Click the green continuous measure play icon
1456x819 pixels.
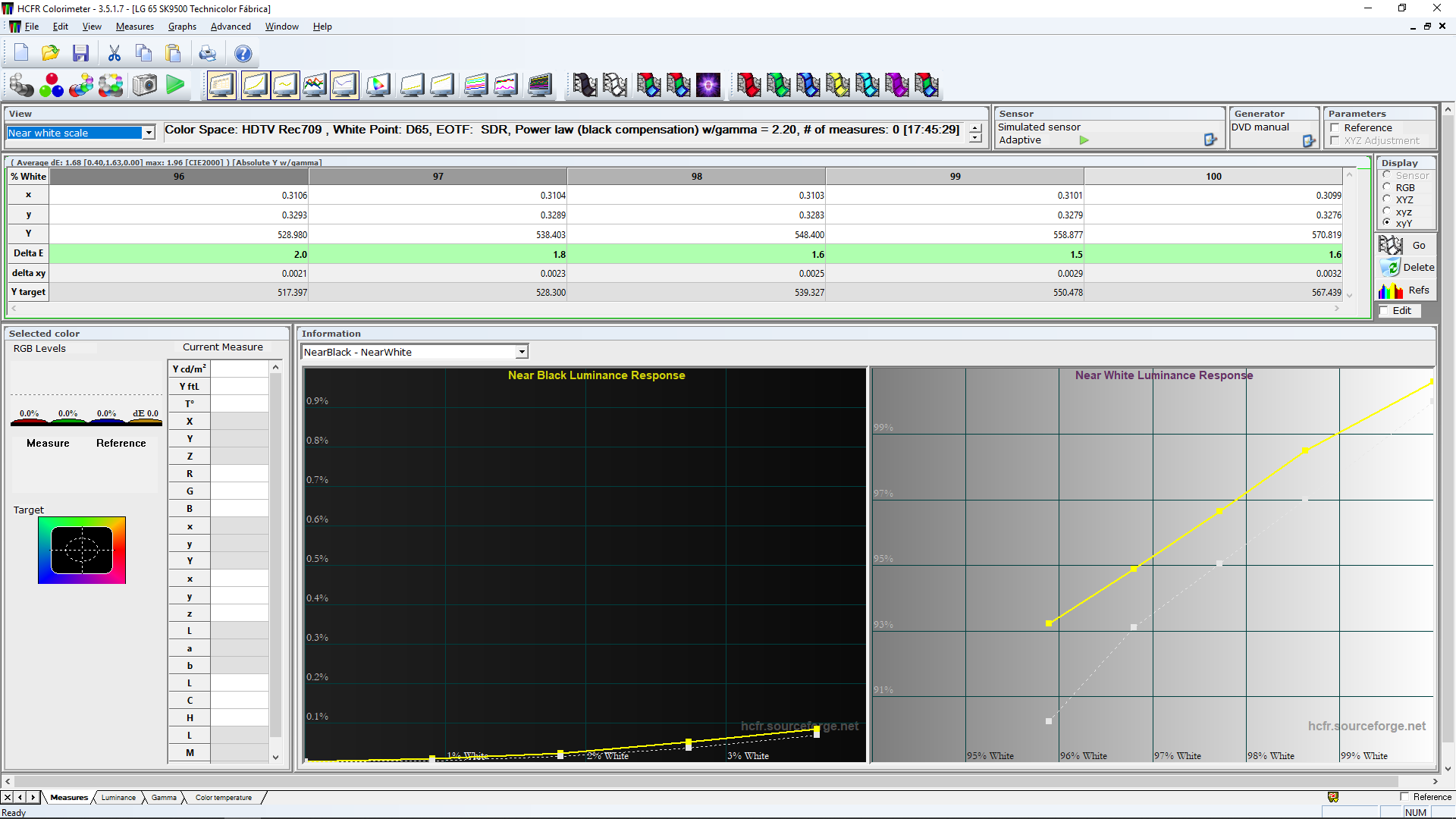pos(175,85)
